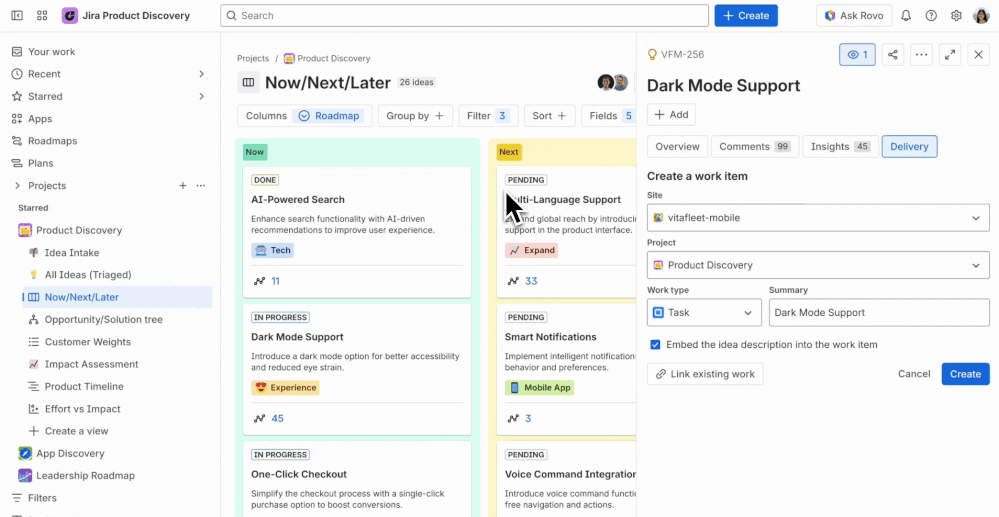This screenshot has width=999, height=517.
Task: Click collaborator avatars near the board title
Action: click(613, 82)
